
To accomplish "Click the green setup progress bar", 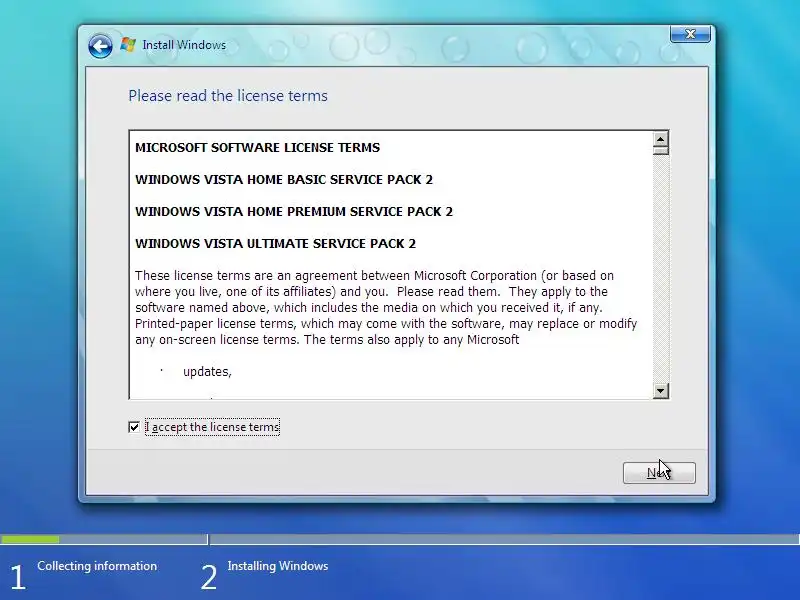I will pyautogui.click(x=30, y=539).
